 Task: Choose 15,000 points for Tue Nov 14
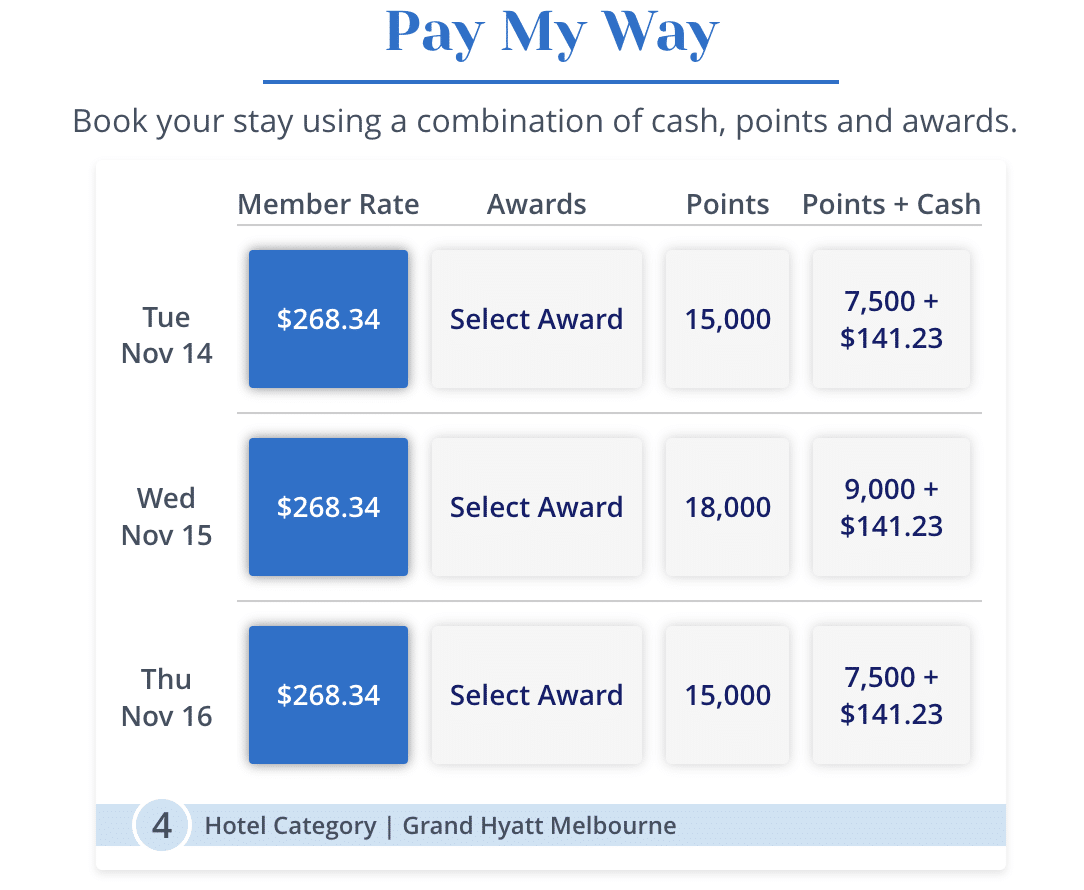click(x=727, y=319)
